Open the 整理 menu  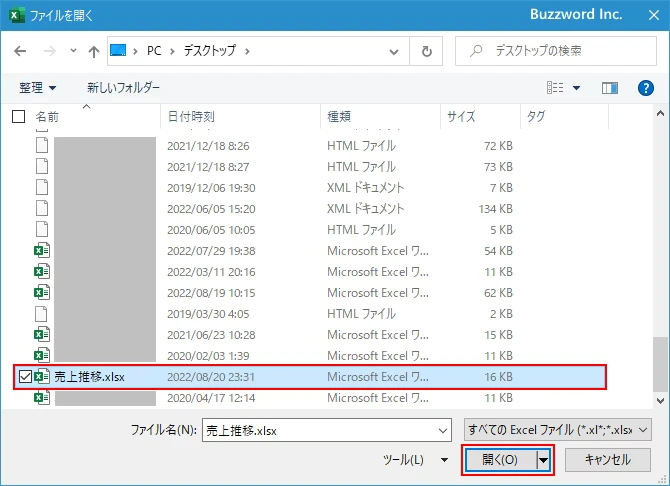[x=37, y=88]
